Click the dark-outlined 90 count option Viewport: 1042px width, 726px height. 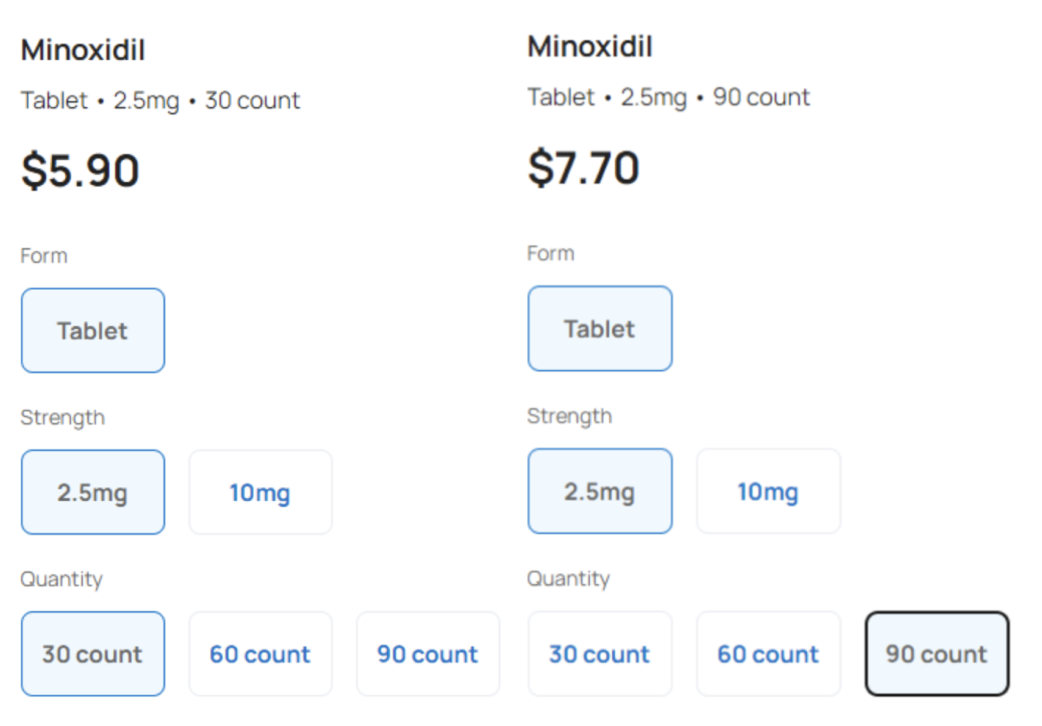[x=937, y=655]
